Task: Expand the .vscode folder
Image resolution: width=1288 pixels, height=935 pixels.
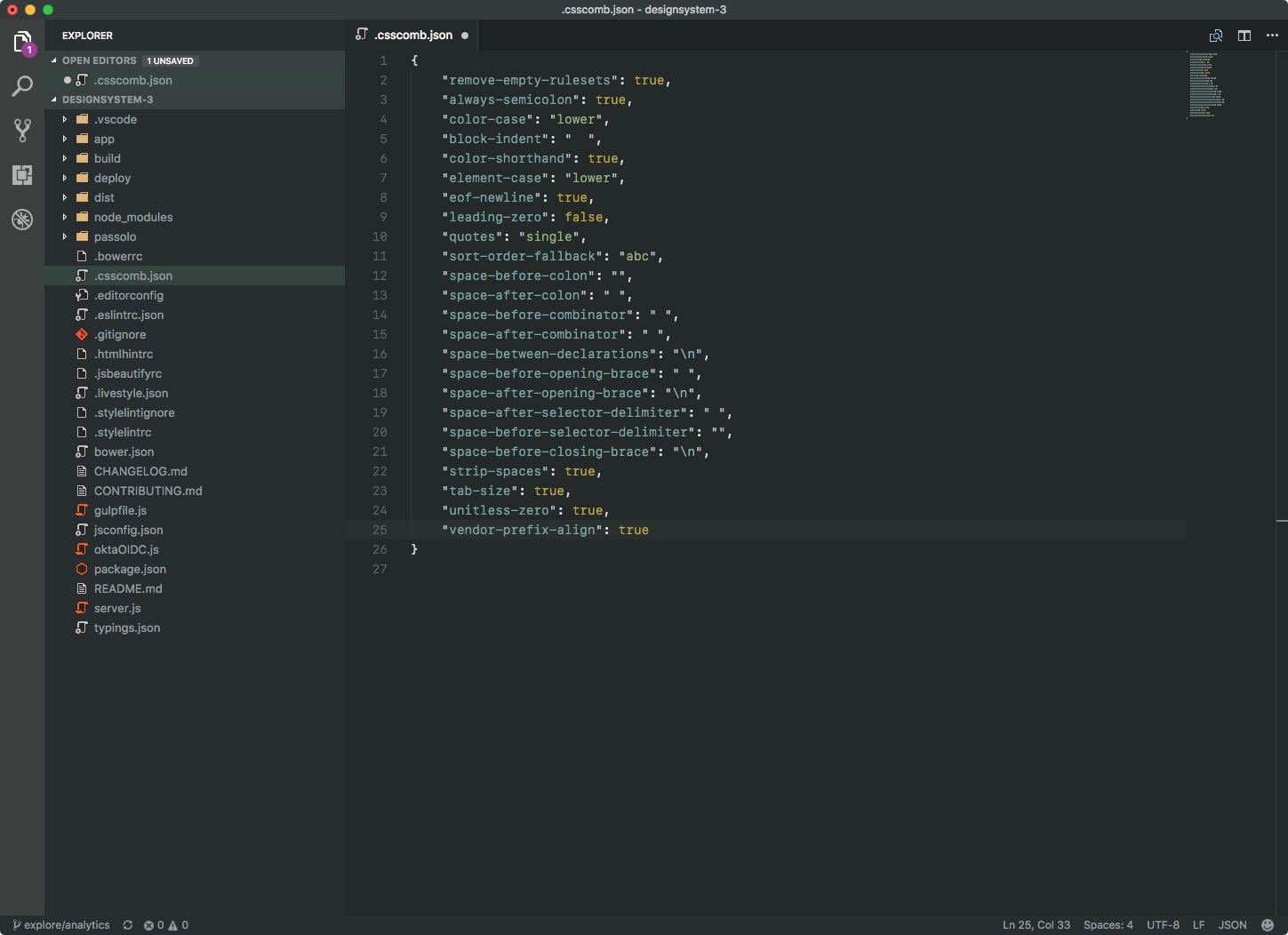Action: coord(65,119)
